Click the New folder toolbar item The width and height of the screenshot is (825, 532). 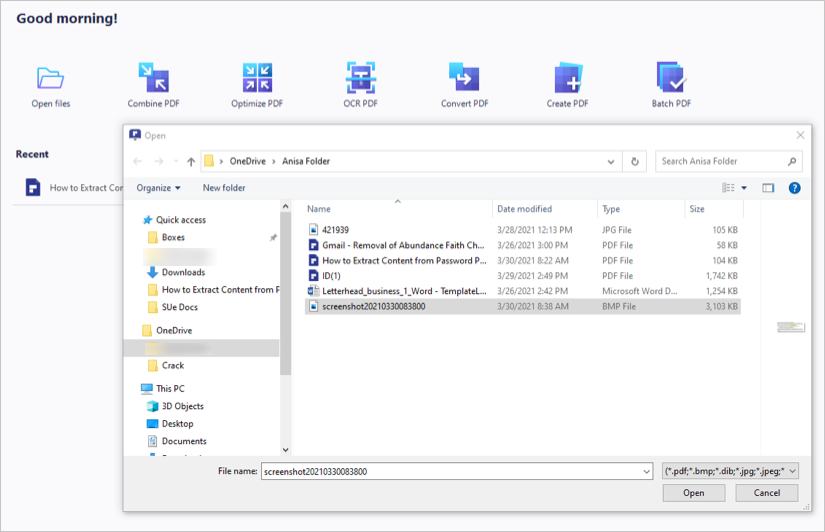(x=224, y=188)
